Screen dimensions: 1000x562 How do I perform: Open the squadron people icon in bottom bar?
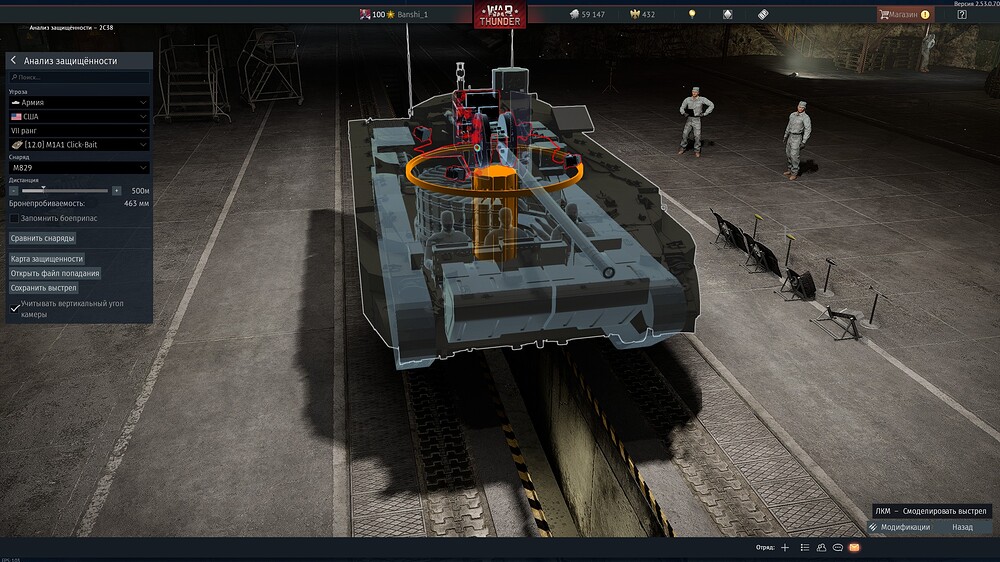click(821, 548)
